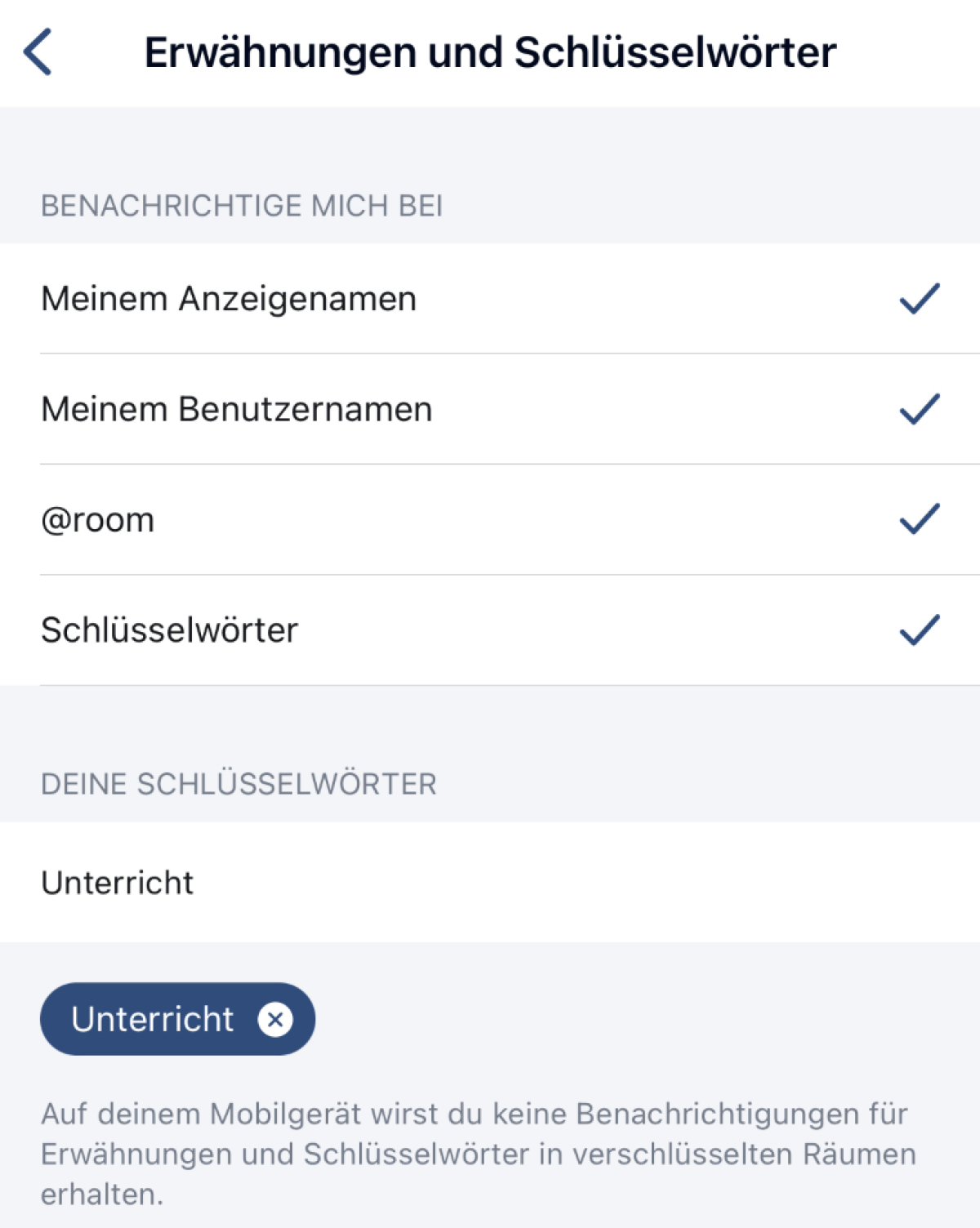
Task: Click the DEINE SCHLÜSSELWÖRTER section header
Action: (238, 784)
